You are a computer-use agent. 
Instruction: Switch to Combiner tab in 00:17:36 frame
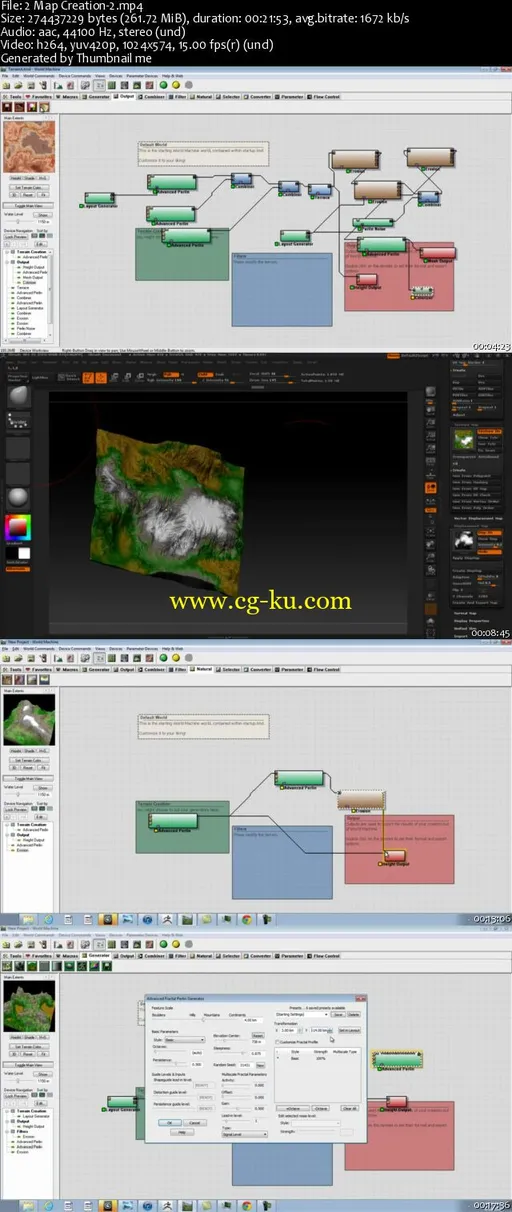pos(152,955)
